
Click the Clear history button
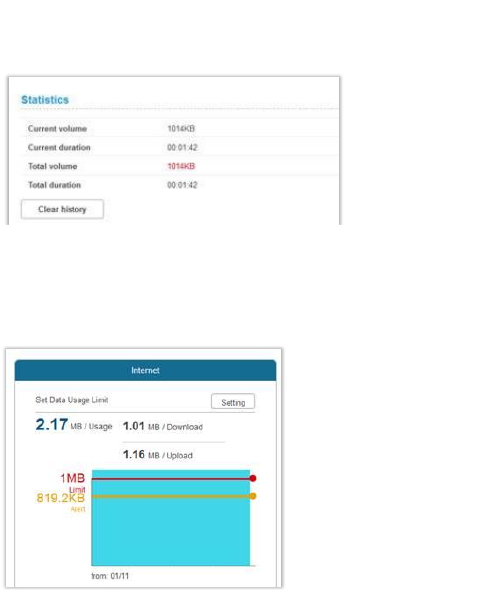click(x=62, y=209)
